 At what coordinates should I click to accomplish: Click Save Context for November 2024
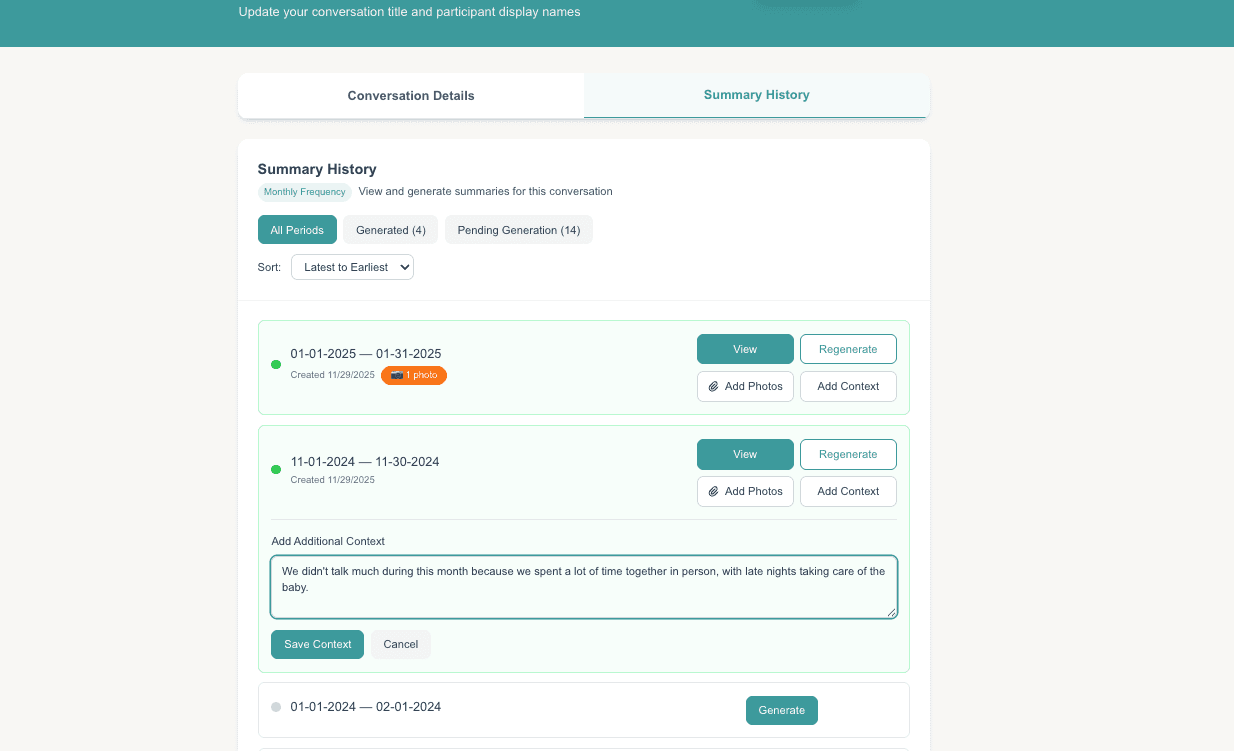tap(317, 644)
